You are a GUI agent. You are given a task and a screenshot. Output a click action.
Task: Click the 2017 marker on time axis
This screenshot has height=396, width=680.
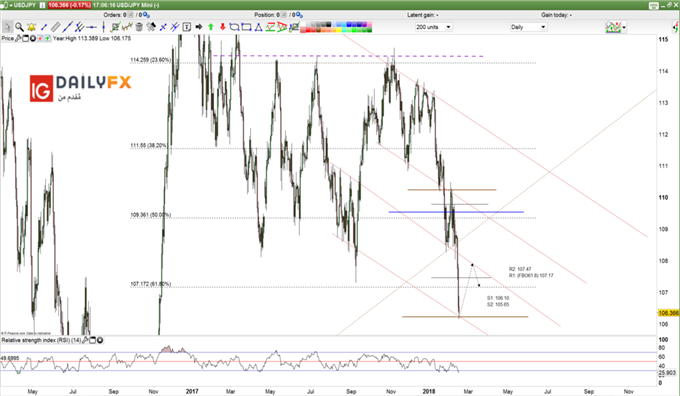click(192, 391)
